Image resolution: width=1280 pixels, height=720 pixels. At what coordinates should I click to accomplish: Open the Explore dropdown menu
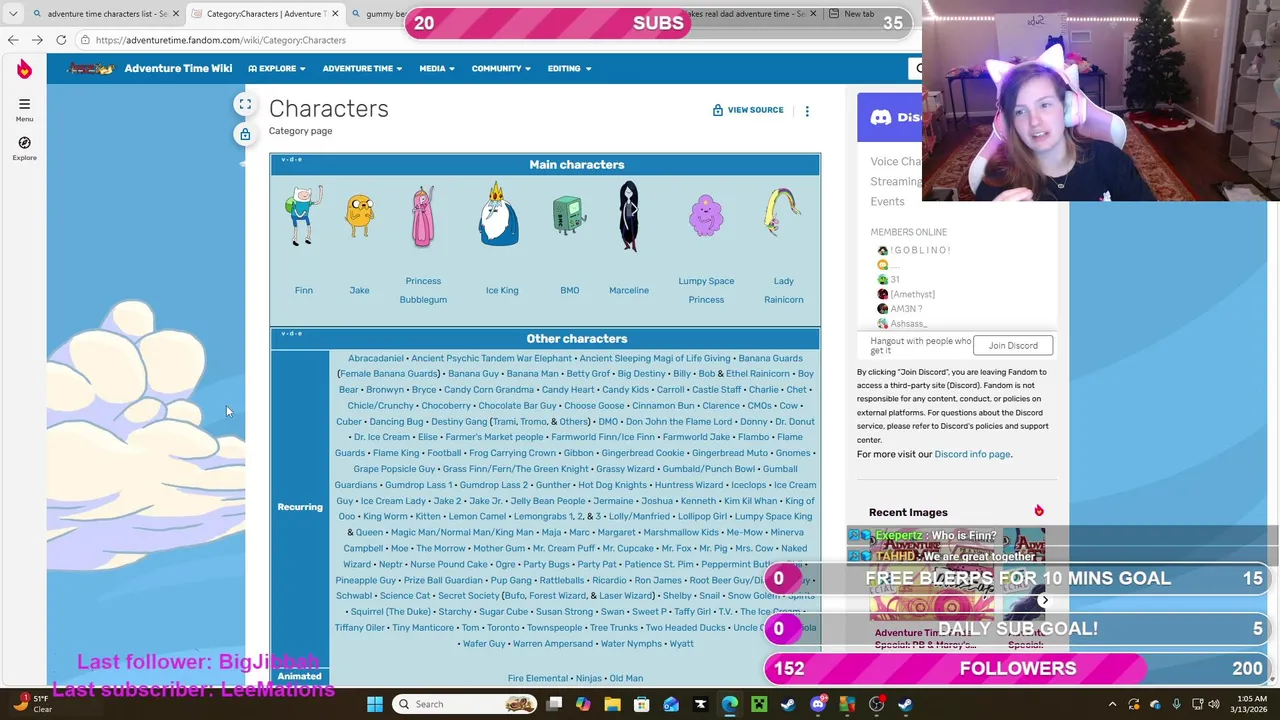pyautogui.click(x=277, y=69)
